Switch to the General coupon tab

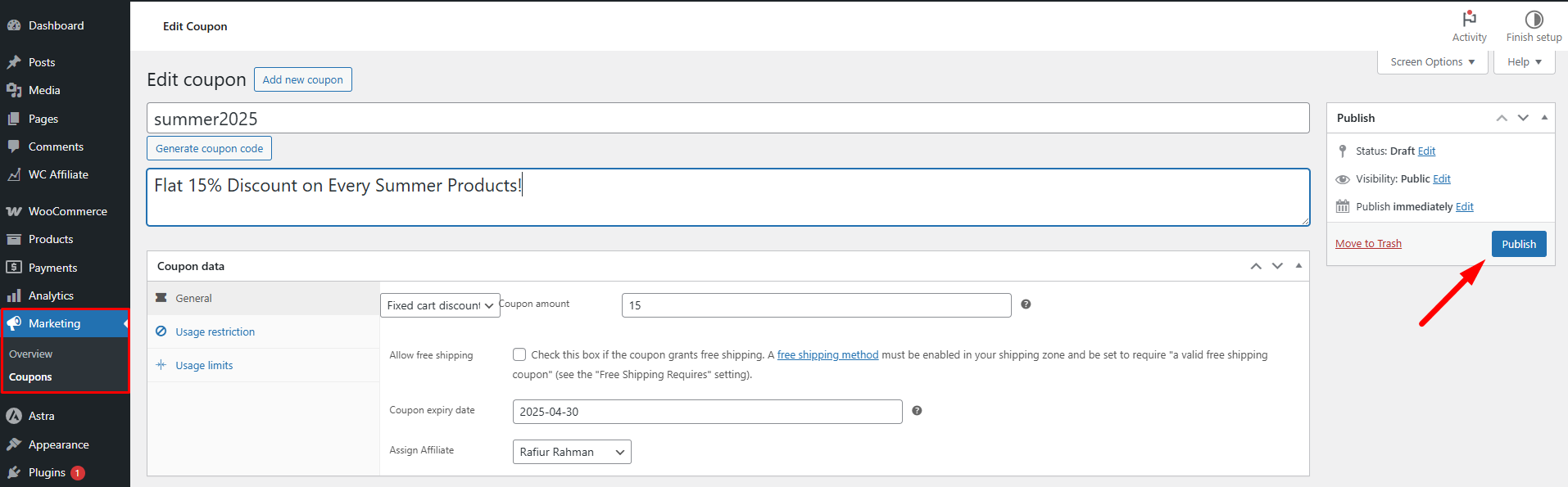click(x=264, y=298)
